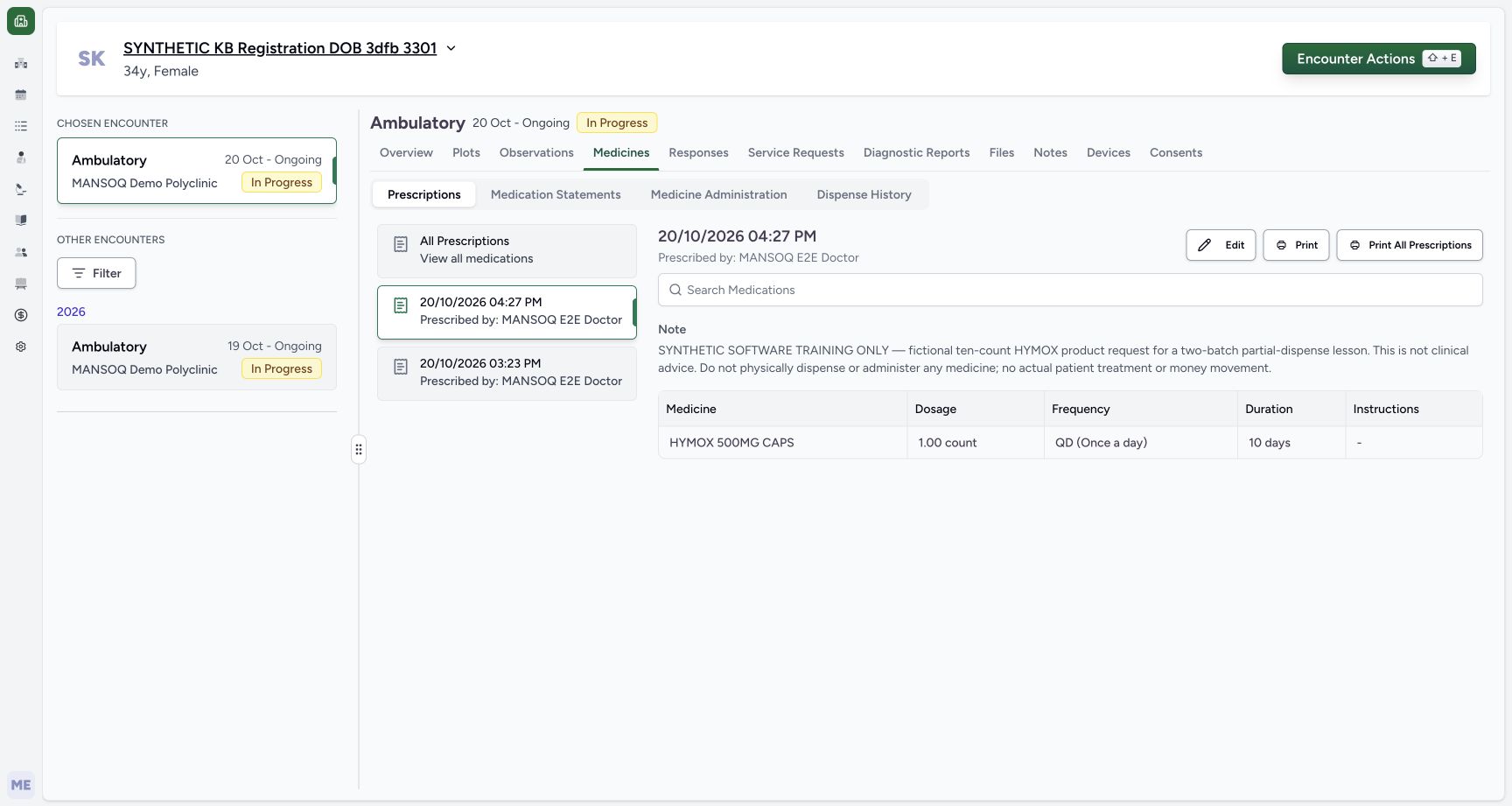Select the Dispense History sub-tab

tap(864, 194)
